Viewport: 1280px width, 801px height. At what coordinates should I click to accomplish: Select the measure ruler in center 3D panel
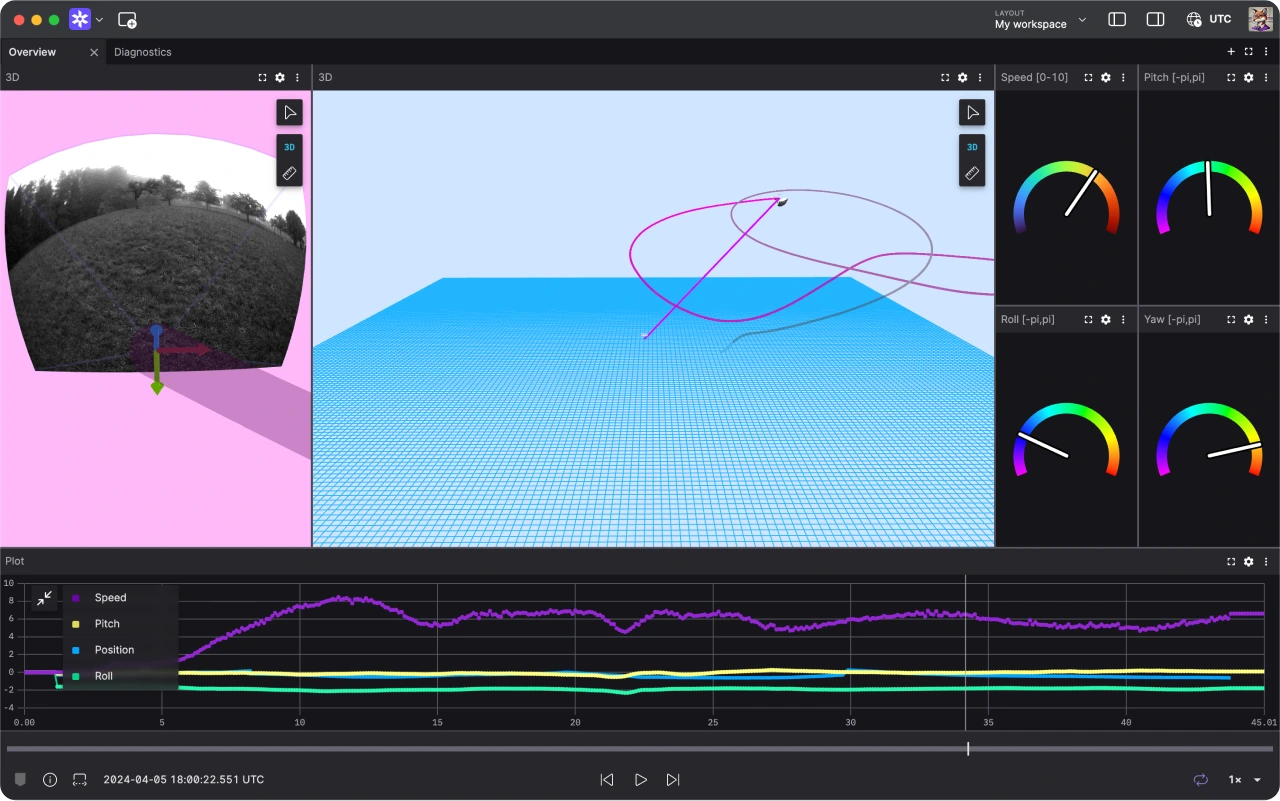coord(972,173)
